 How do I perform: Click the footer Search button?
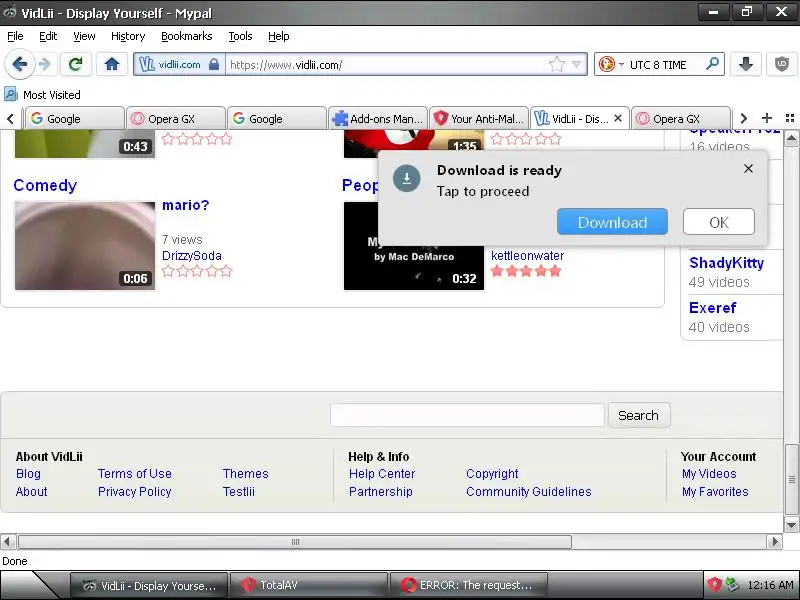638,415
